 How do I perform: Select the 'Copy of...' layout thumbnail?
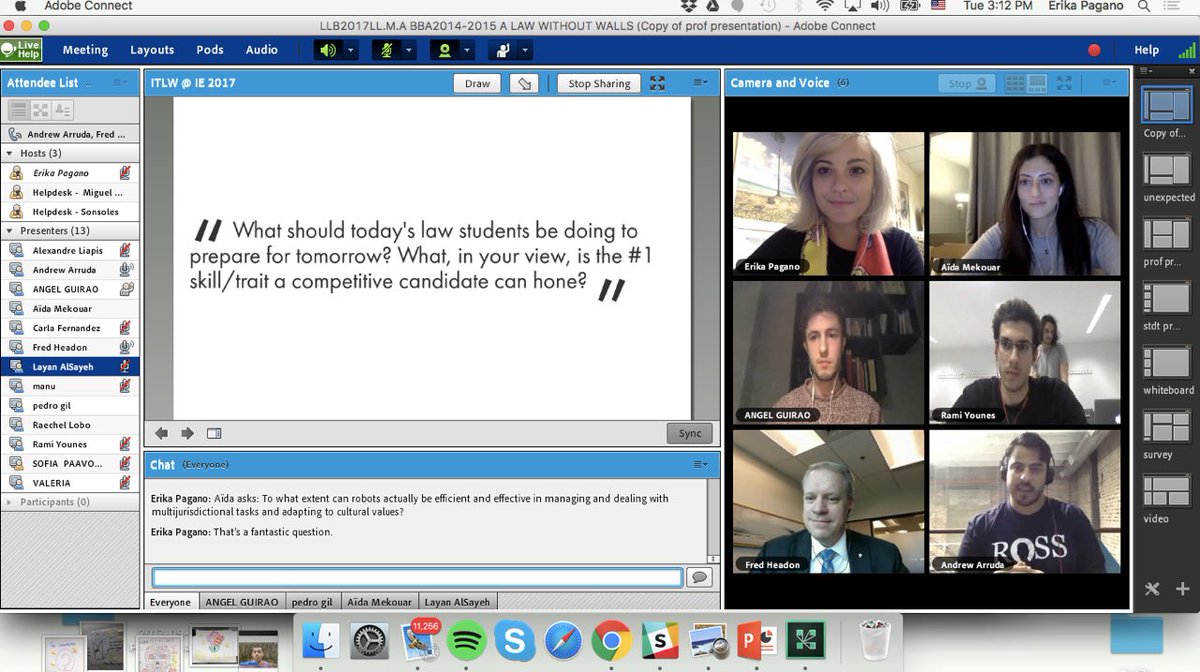(x=1165, y=106)
